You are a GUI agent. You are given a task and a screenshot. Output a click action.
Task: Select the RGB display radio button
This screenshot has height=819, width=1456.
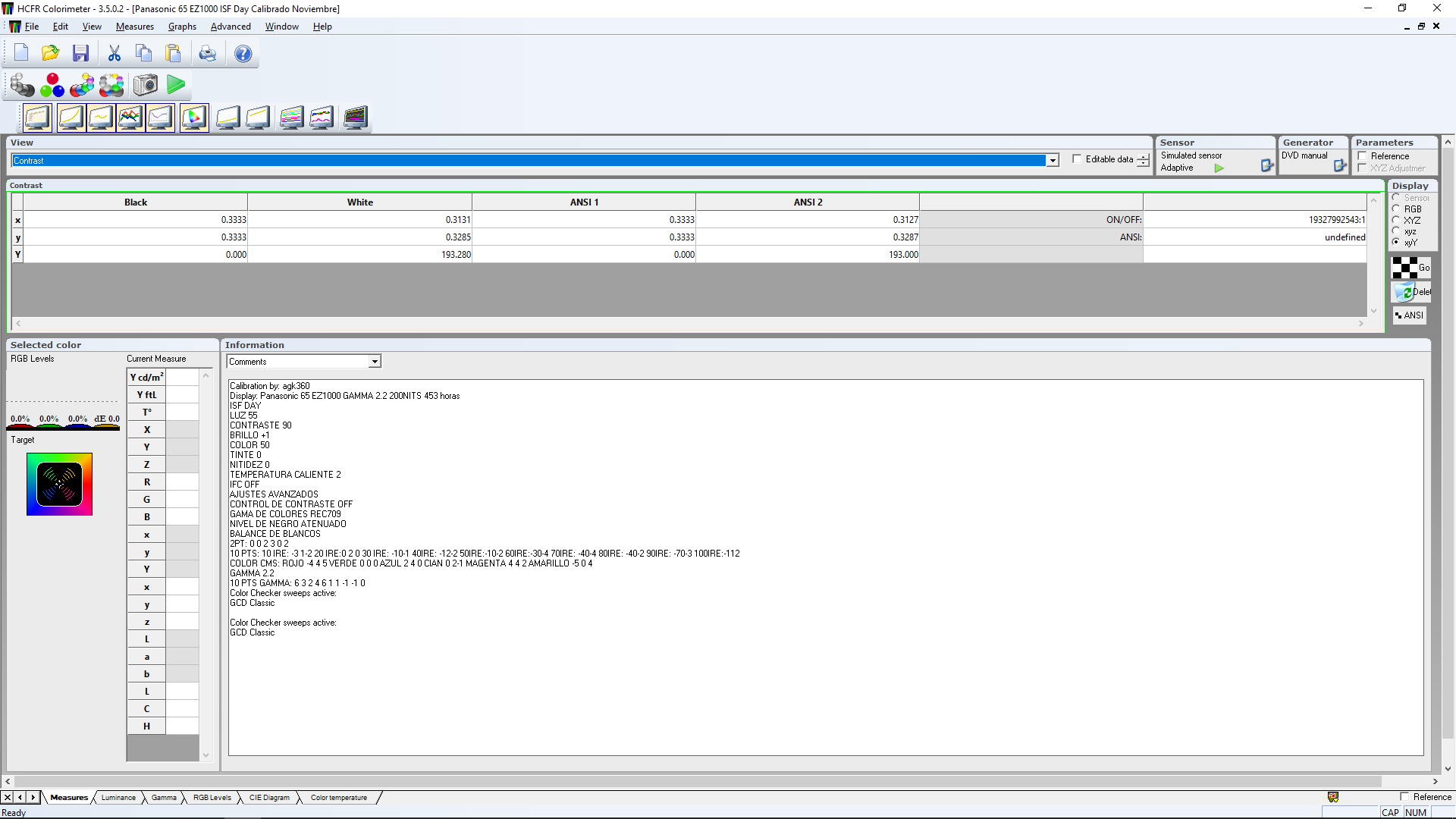[1396, 209]
